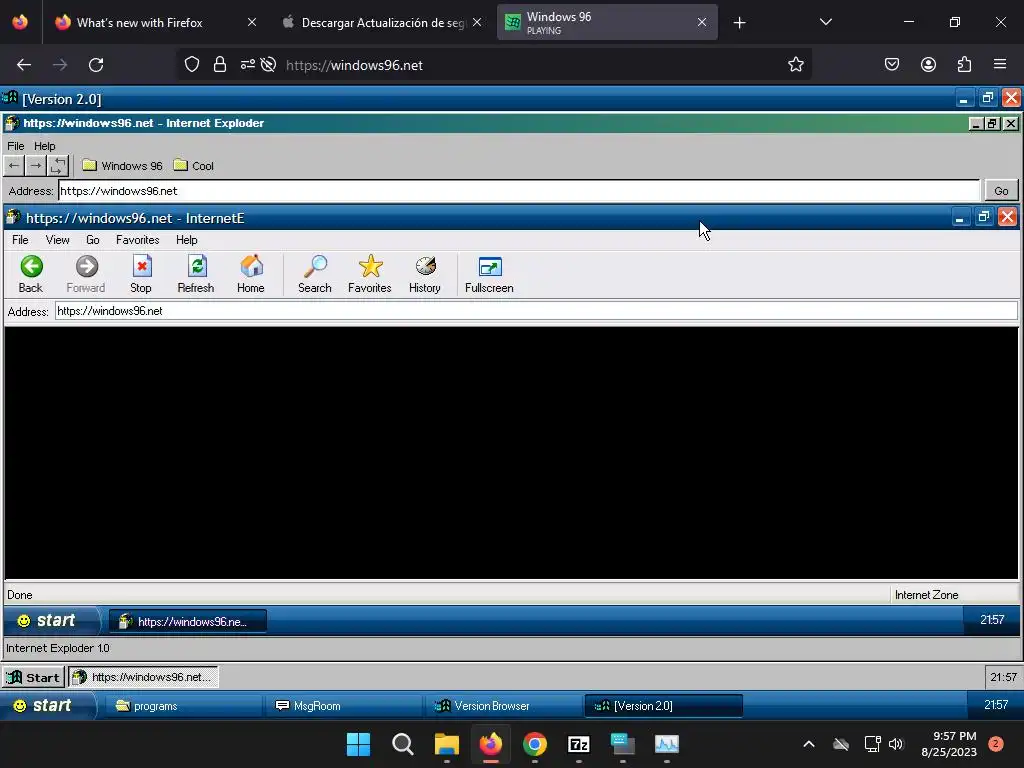The width and height of the screenshot is (1024, 768).
Task: Expand the list all tabs chevron
Action: point(825,22)
